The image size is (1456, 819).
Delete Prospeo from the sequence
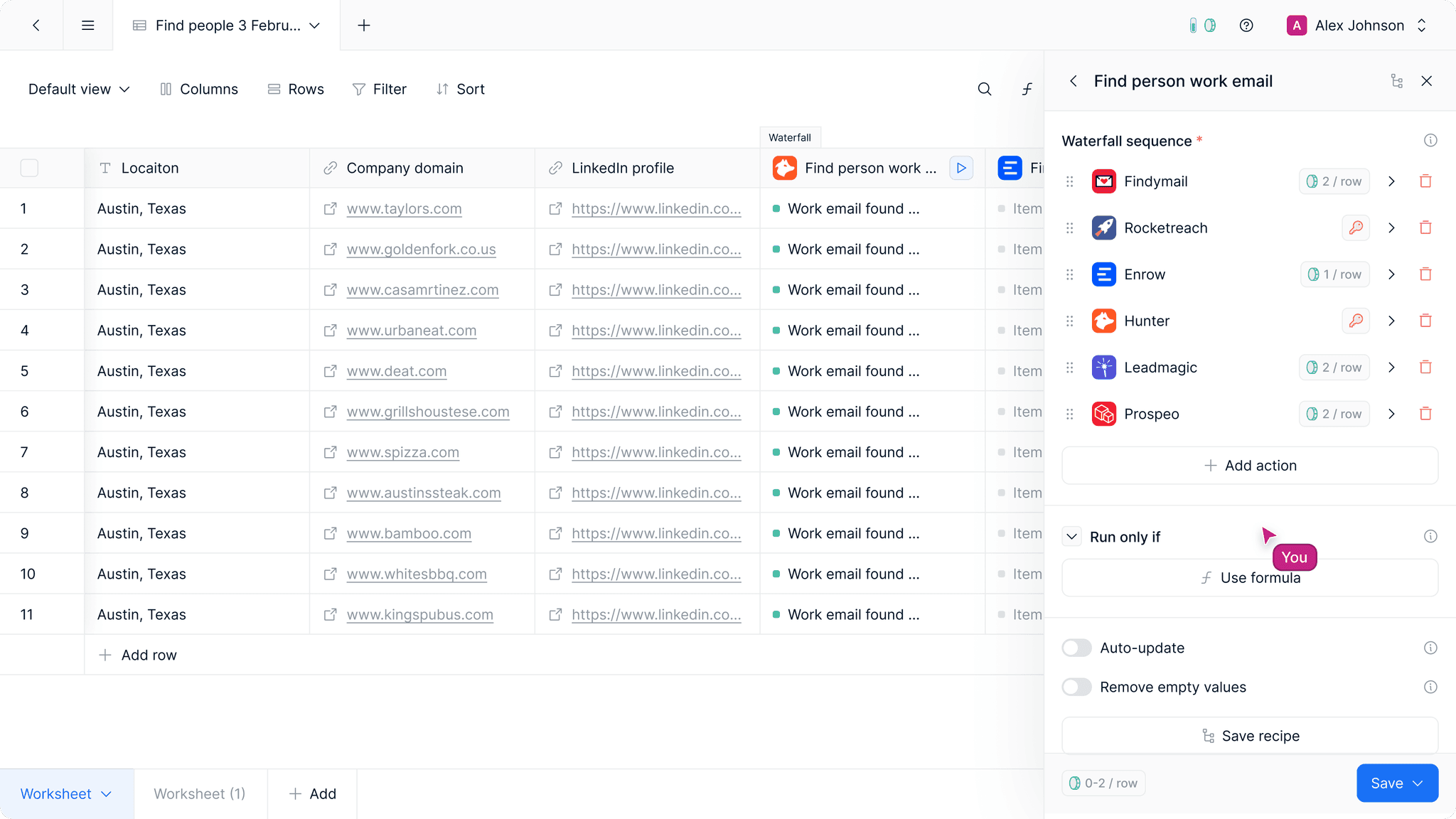pos(1425,414)
